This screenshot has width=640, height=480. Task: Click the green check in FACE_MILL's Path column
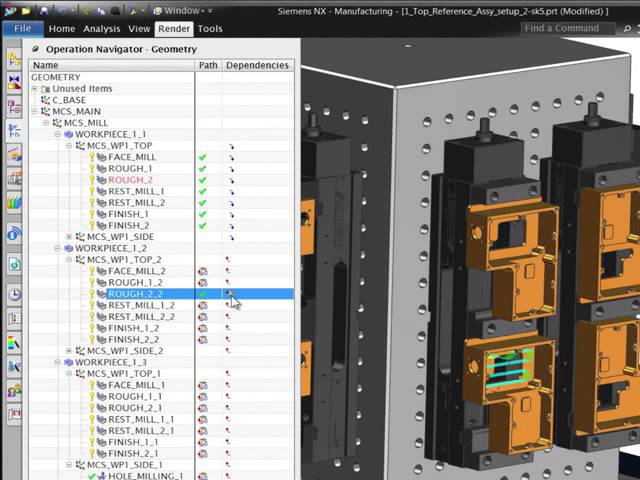202,157
